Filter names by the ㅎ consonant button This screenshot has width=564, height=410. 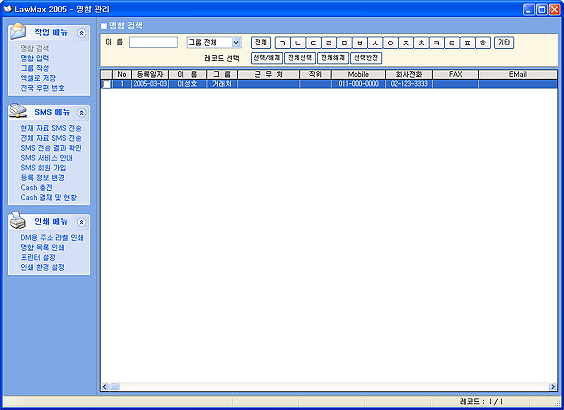coord(483,43)
